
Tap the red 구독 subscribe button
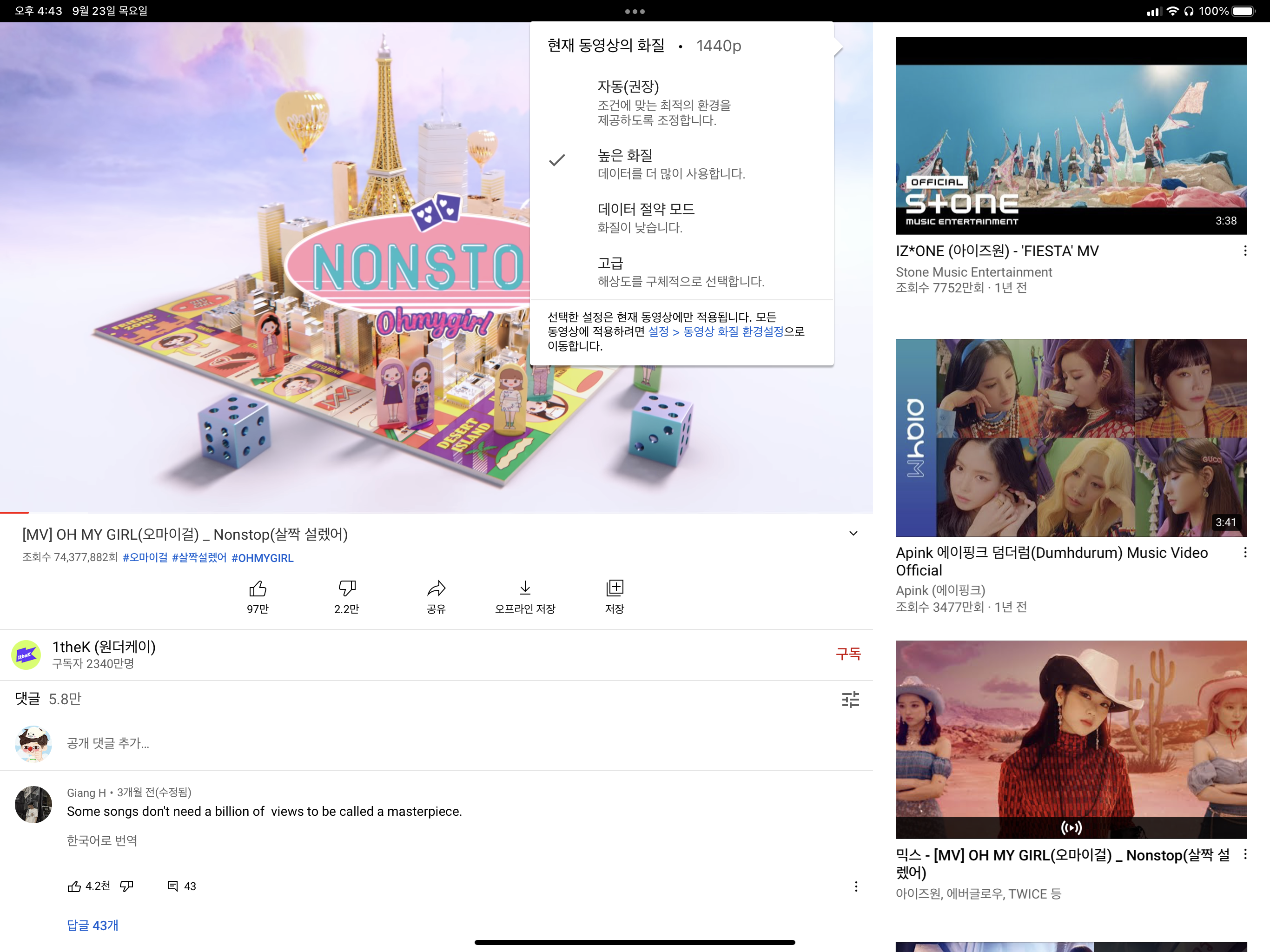pos(848,654)
